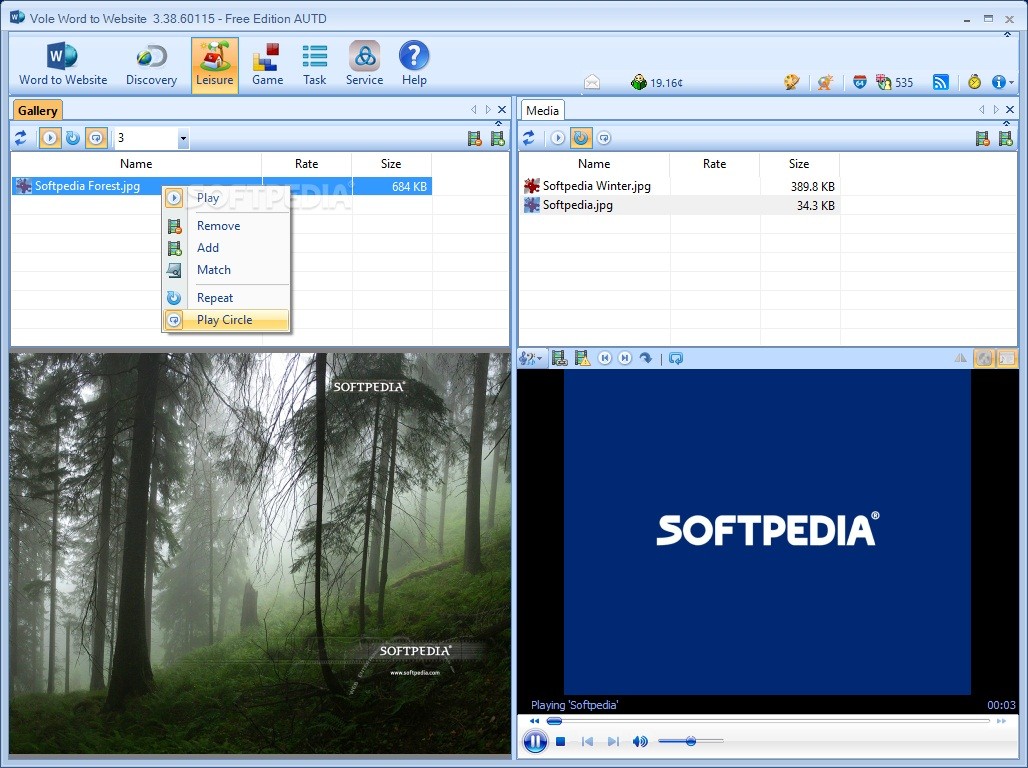Screen dimensions: 1028x768
Task: Select Softpedia Forest.jpg in Gallery list
Action: click(222, 186)
